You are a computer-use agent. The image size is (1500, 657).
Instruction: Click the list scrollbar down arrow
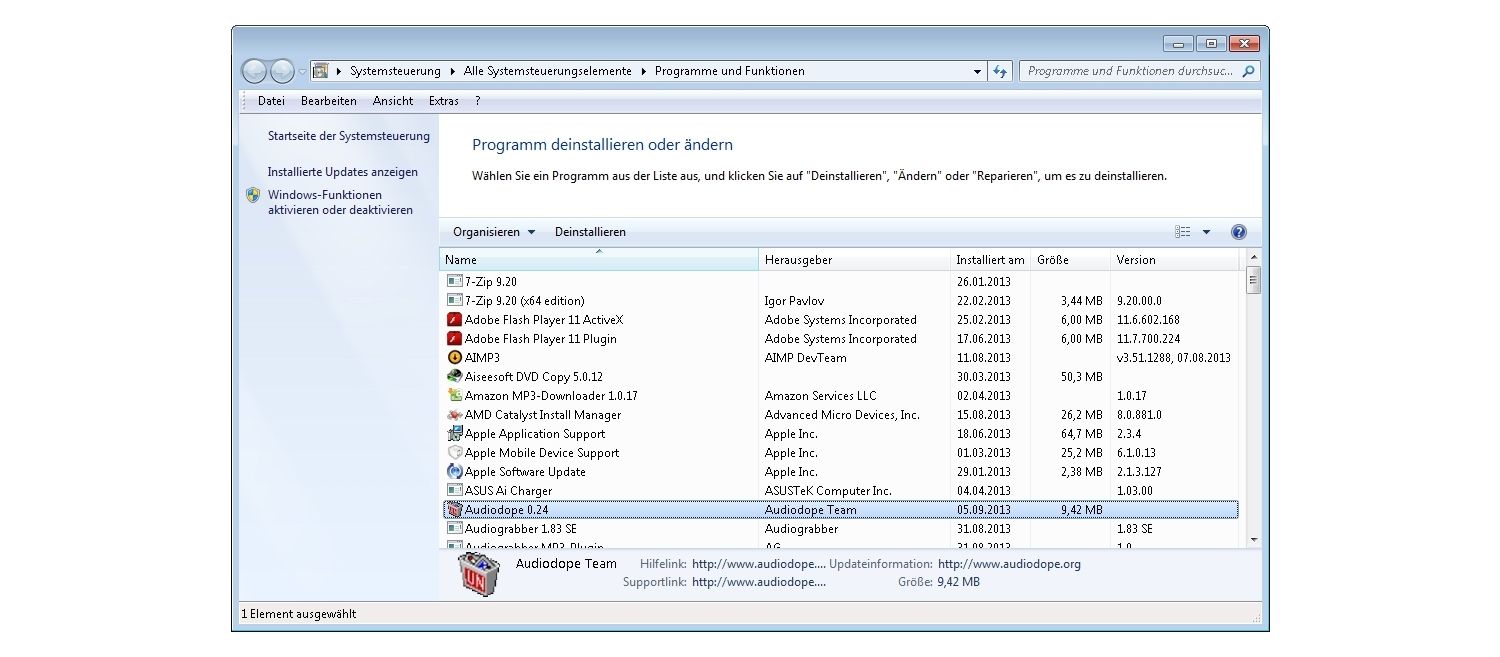pyautogui.click(x=1254, y=539)
